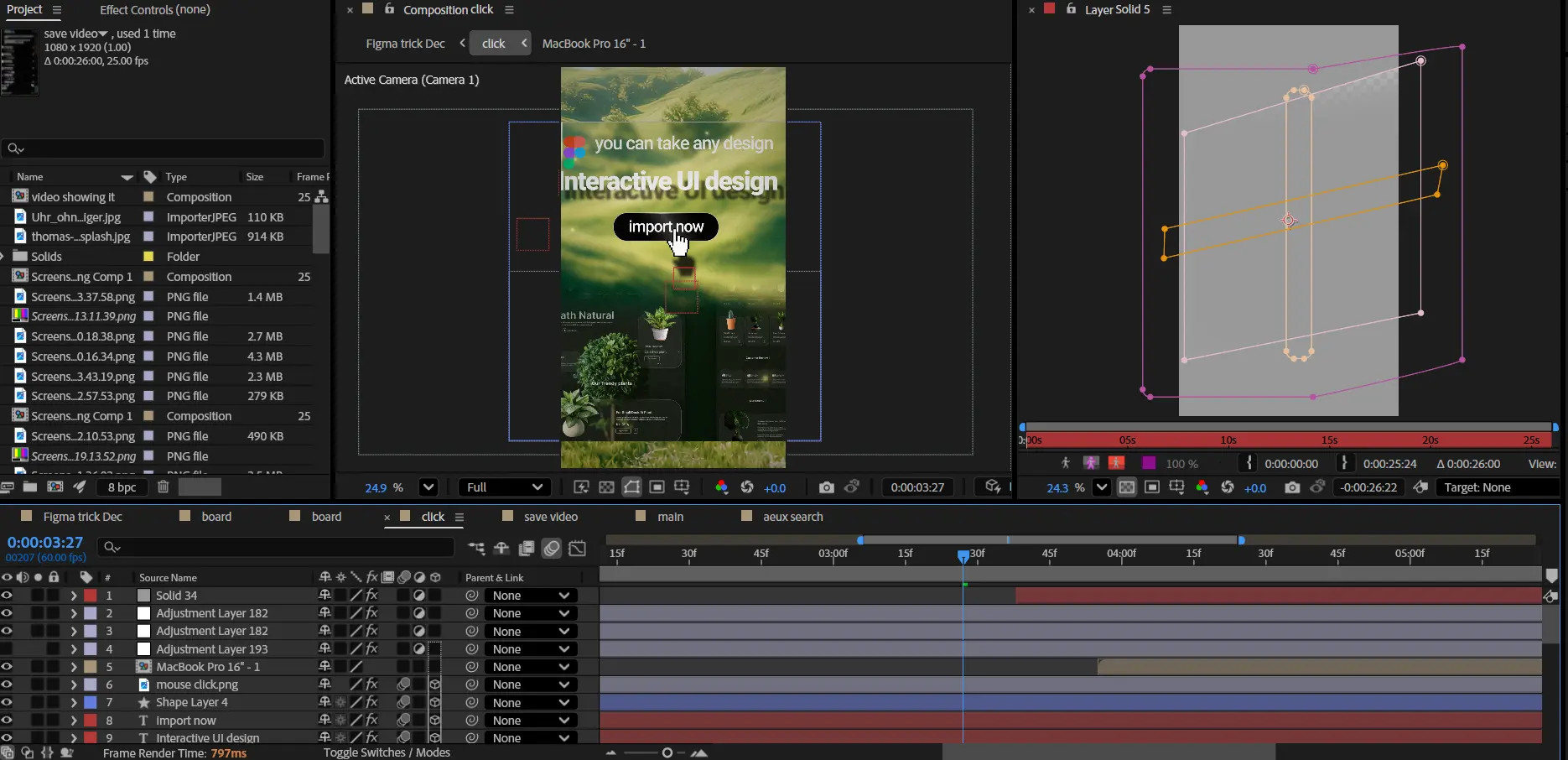The image size is (1568, 760).
Task: Click the new composition icon in Project panel
Action: click(55, 487)
